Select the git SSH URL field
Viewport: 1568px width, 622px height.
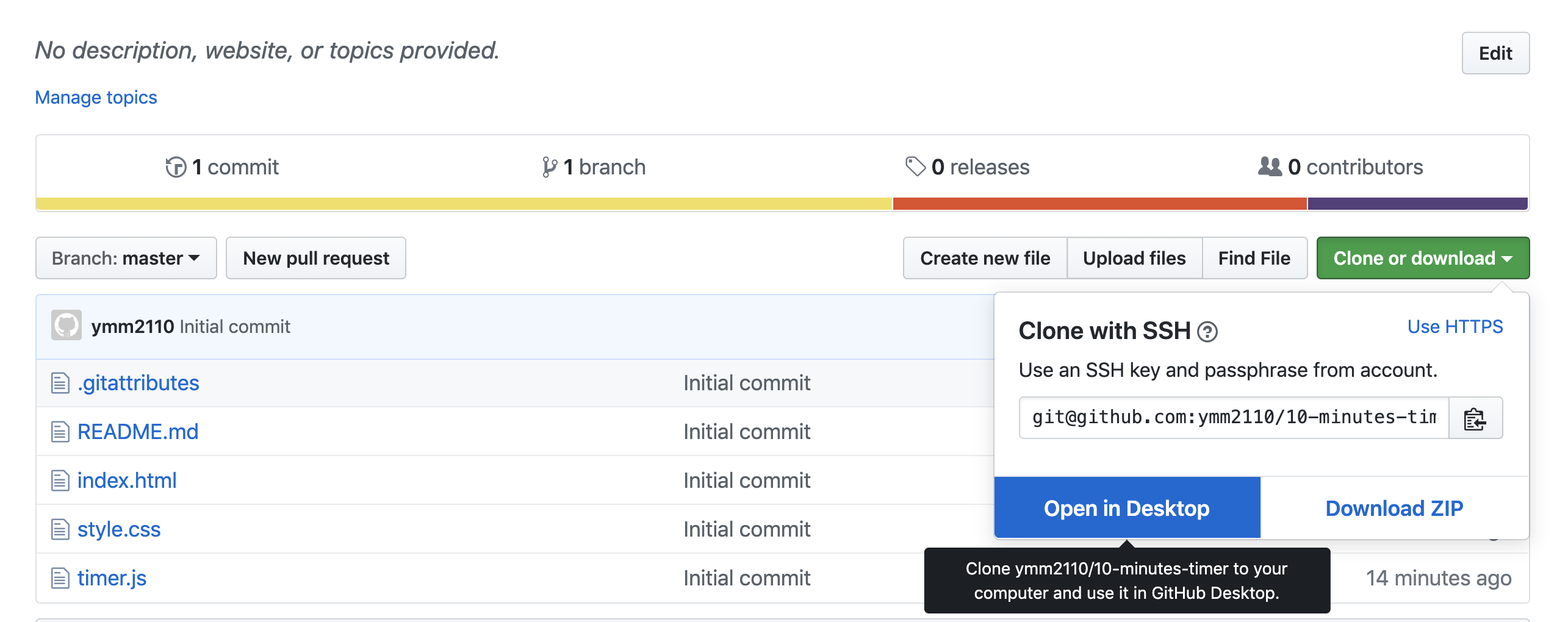pyautogui.click(x=1234, y=418)
